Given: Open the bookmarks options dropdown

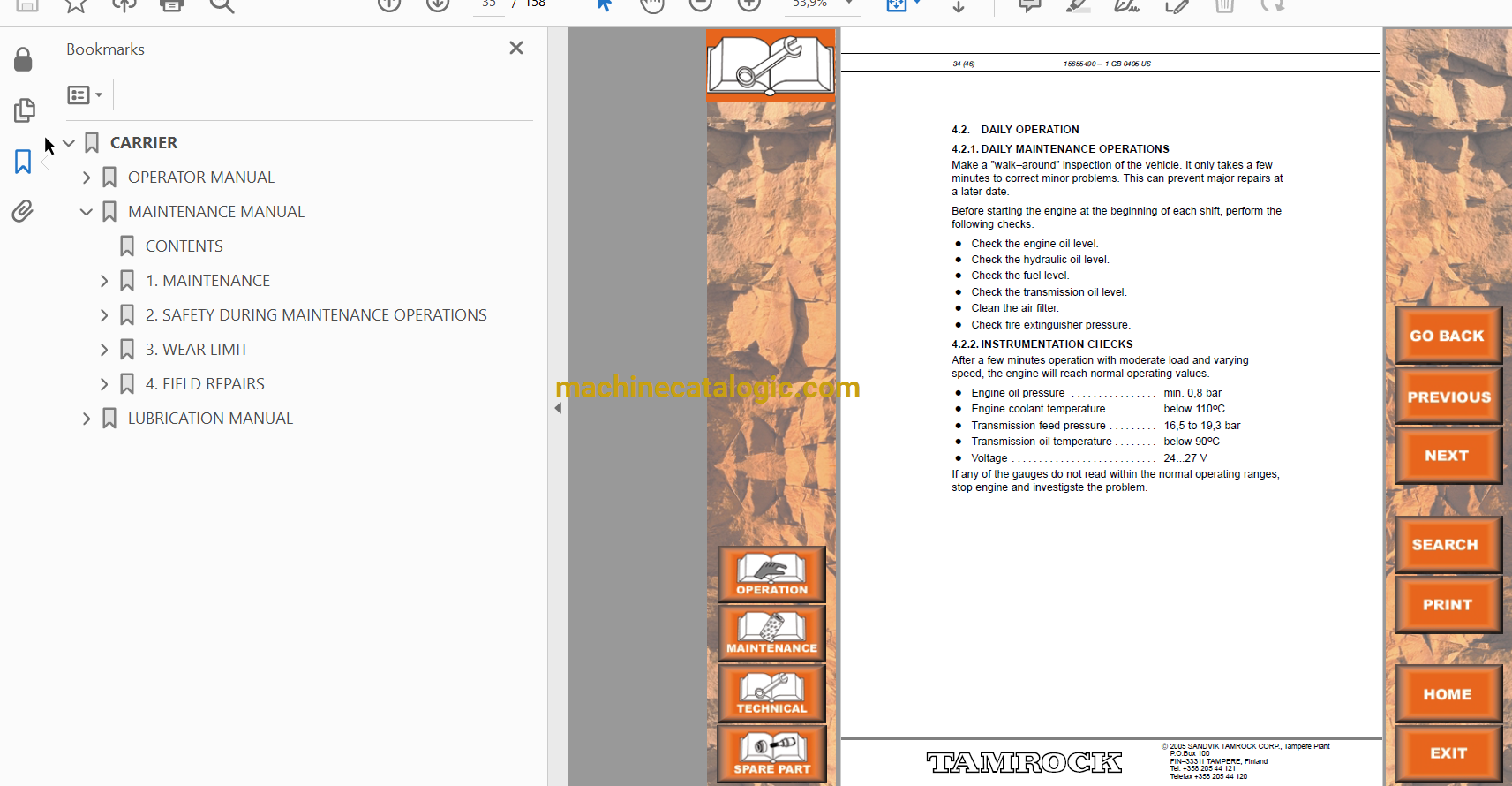Looking at the screenshot, I should (85, 94).
